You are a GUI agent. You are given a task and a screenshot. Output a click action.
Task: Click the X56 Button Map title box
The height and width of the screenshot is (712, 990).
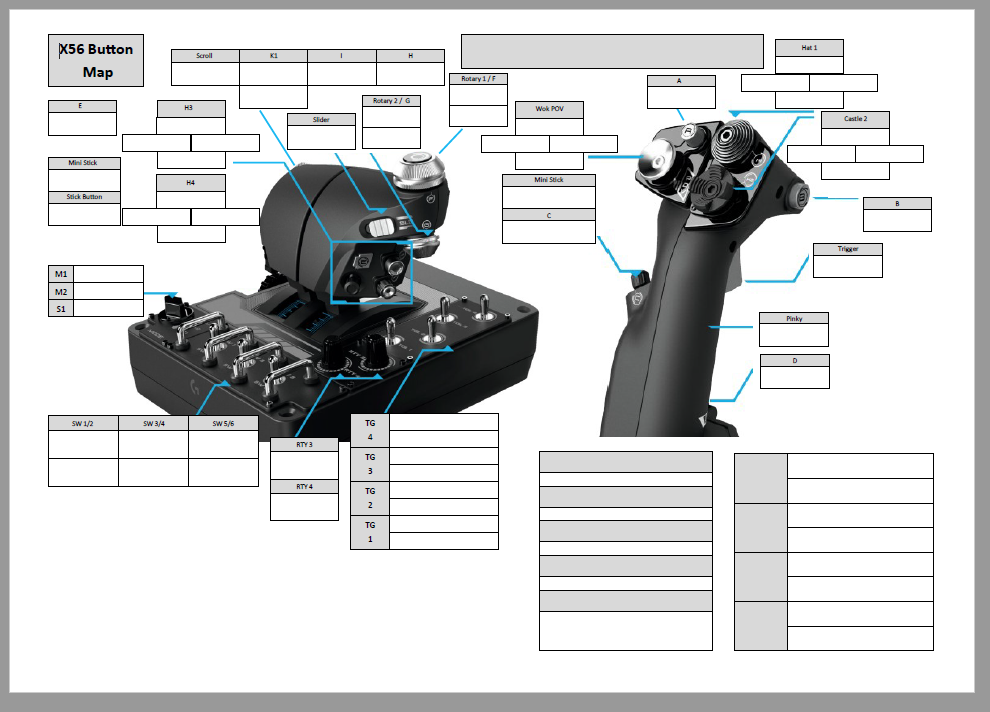95,61
